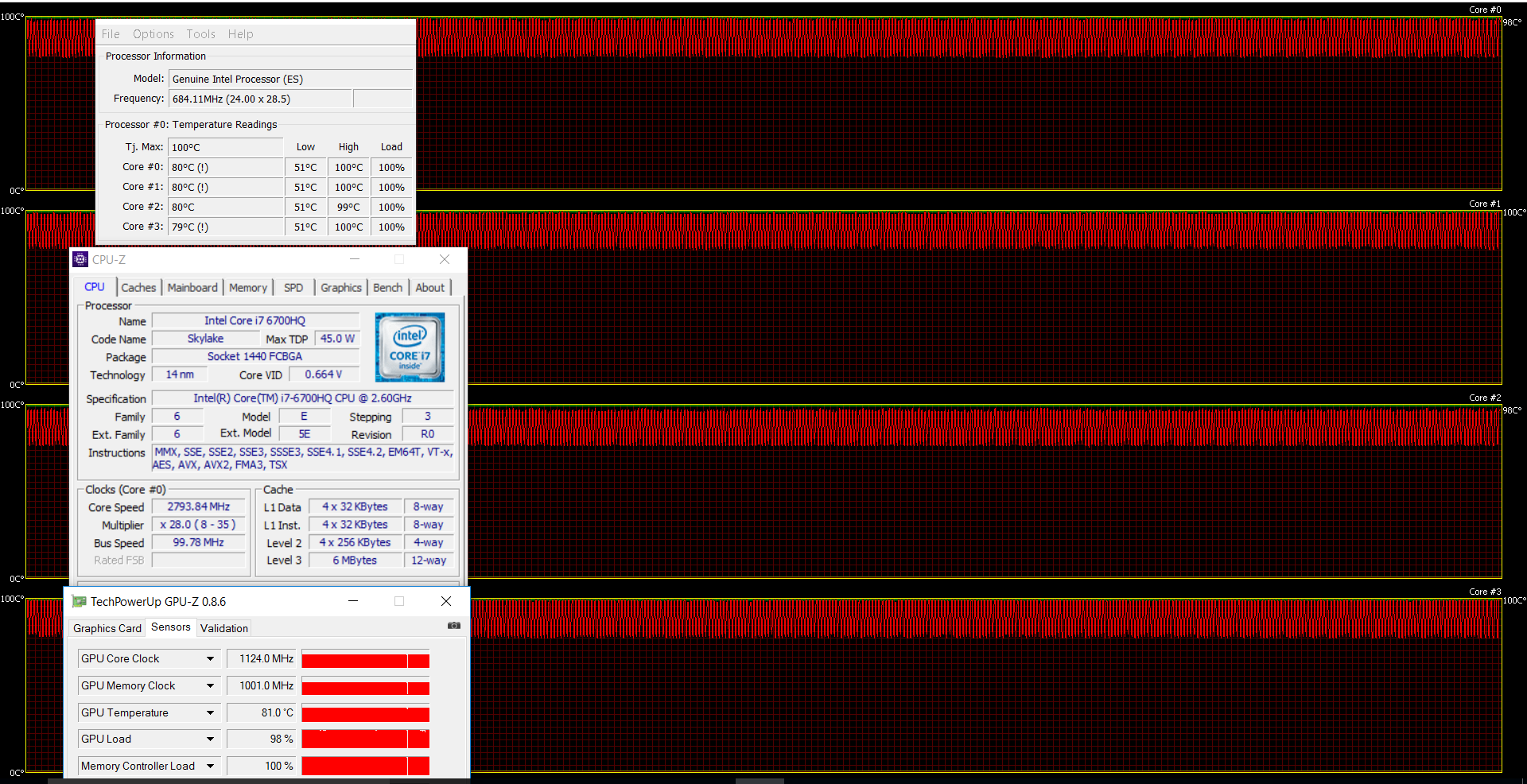Image resolution: width=1527 pixels, height=784 pixels.
Task: Click the Level 3 cache 6 MBytes value
Action: (355, 560)
